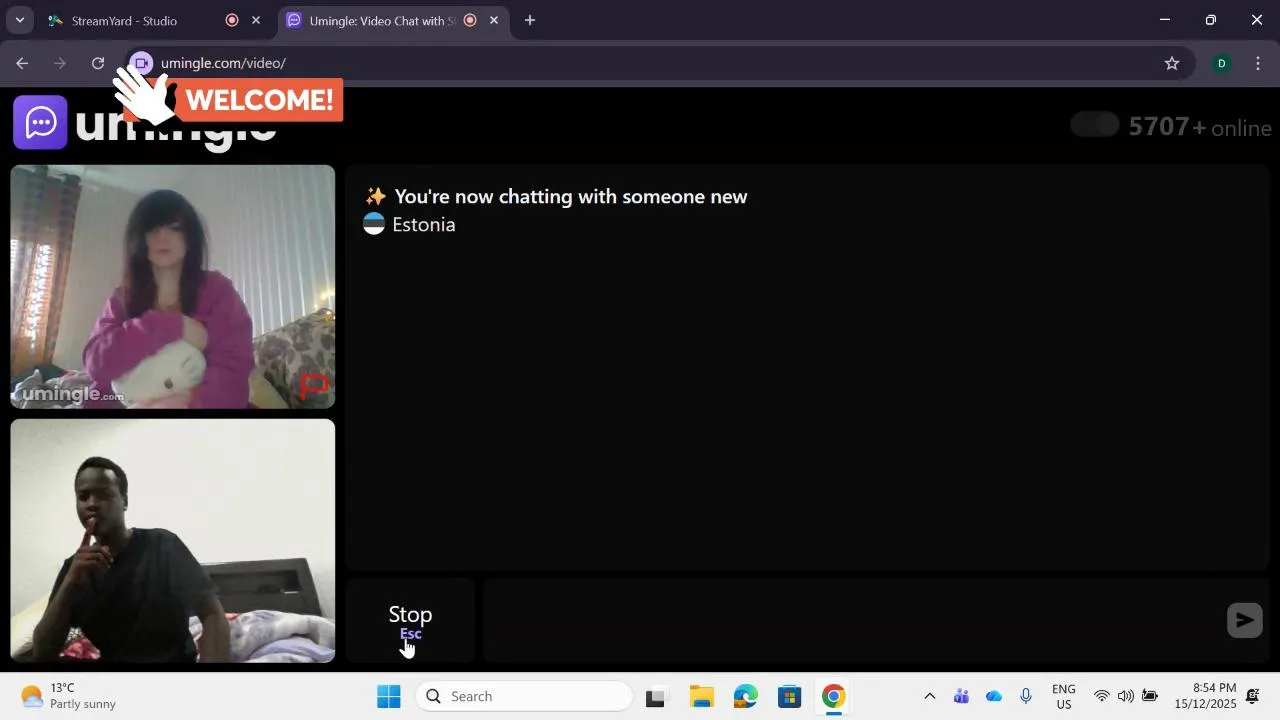Open the clock showing 8:54 PM
Screen dimensions: 1280x720
click(x=1205, y=696)
